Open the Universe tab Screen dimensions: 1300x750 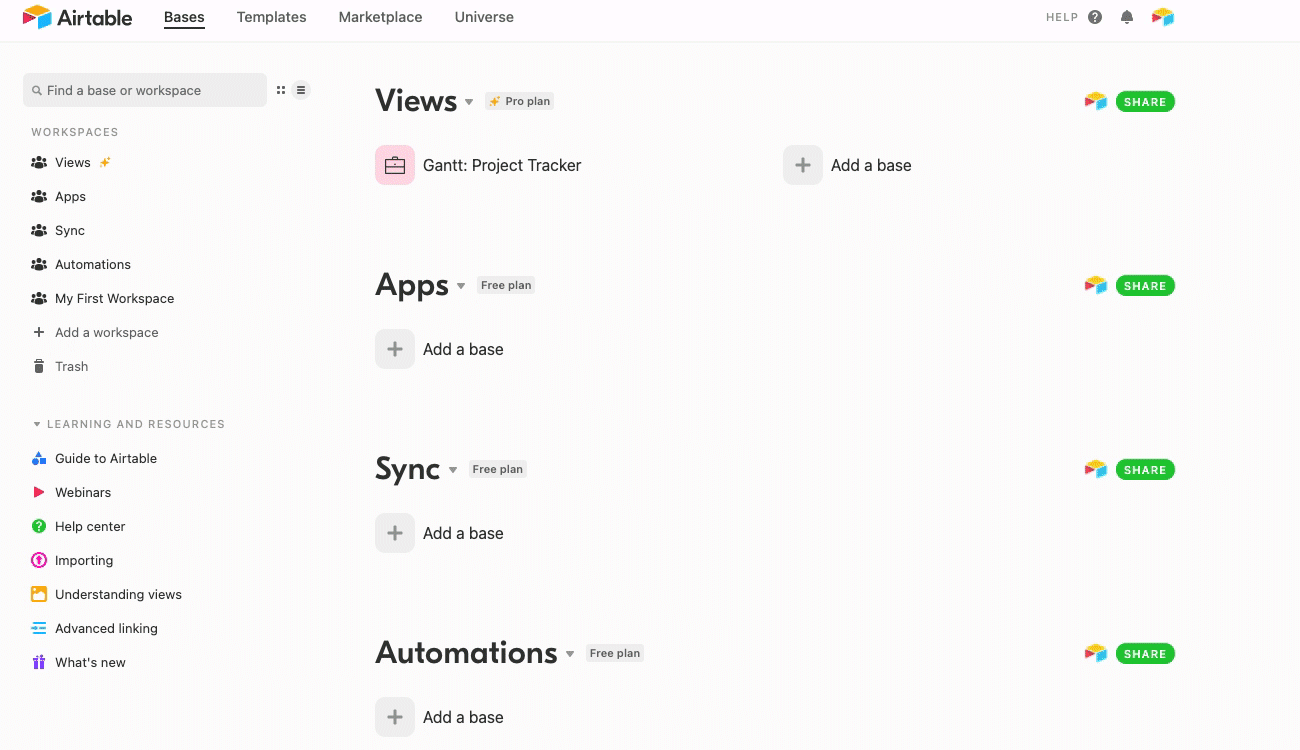(484, 17)
